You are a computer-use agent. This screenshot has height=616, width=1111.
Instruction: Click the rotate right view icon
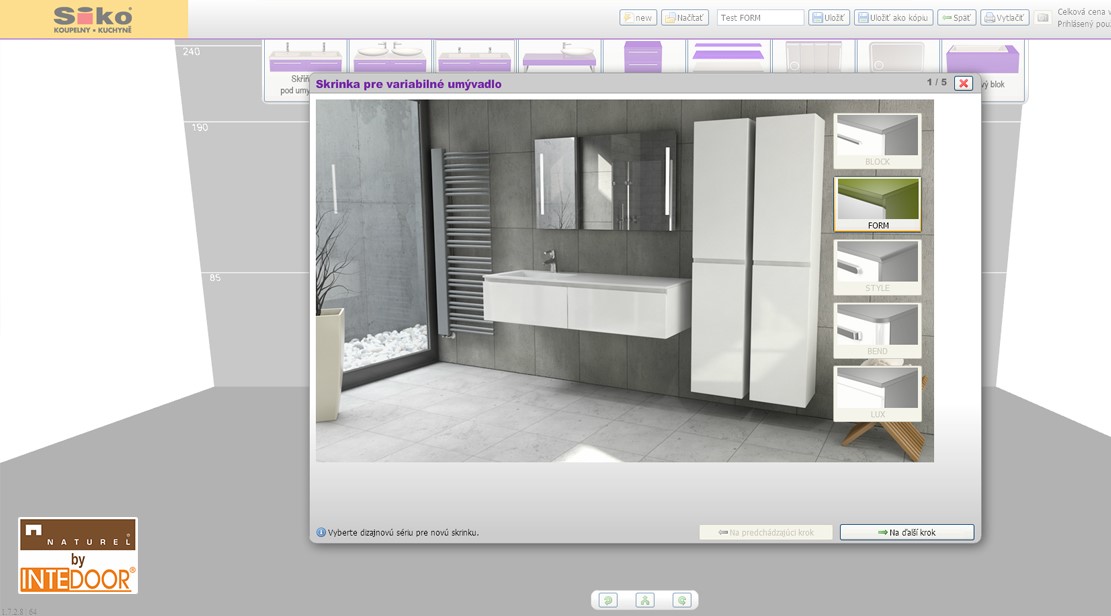[x=682, y=600]
